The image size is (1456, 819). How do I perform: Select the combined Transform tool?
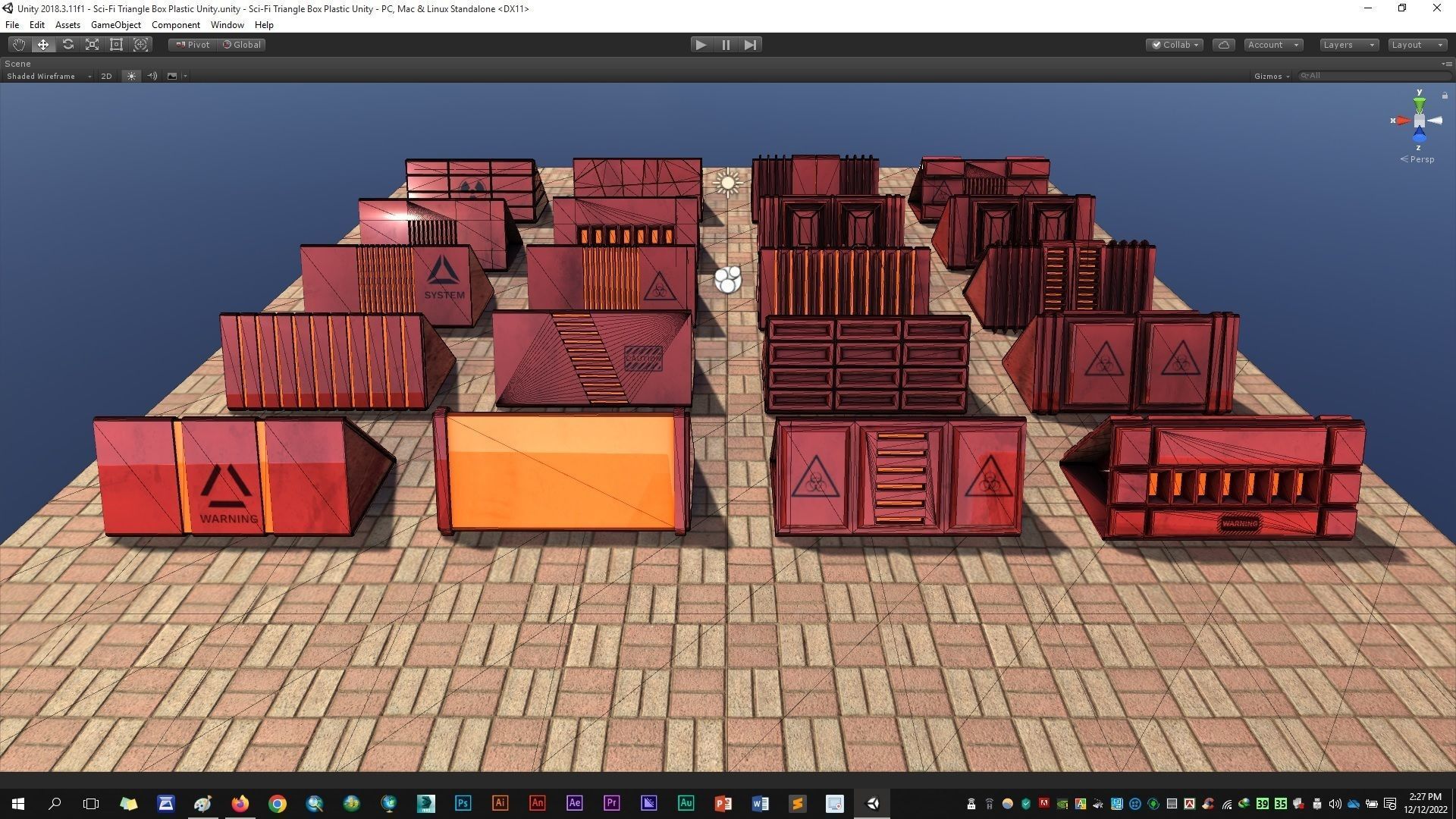point(140,45)
